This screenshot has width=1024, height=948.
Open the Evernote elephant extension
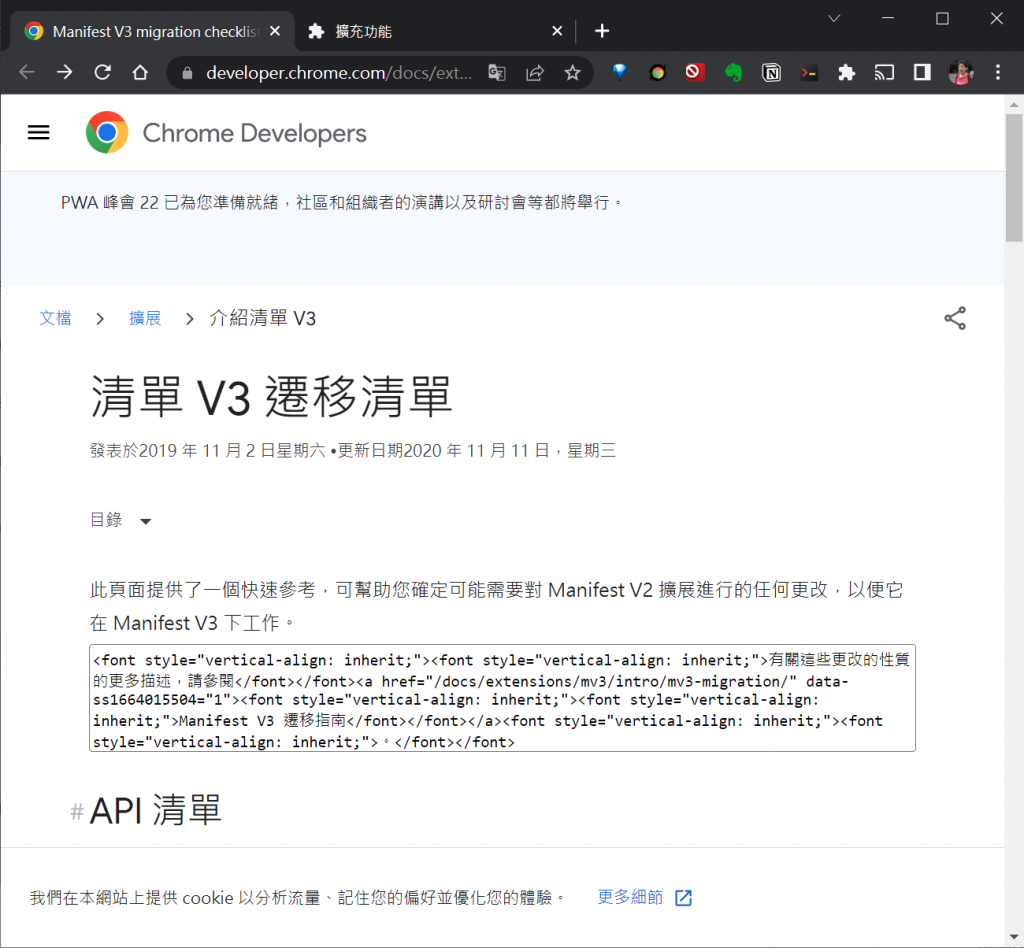pyautogui.click(x=733, y=72)
